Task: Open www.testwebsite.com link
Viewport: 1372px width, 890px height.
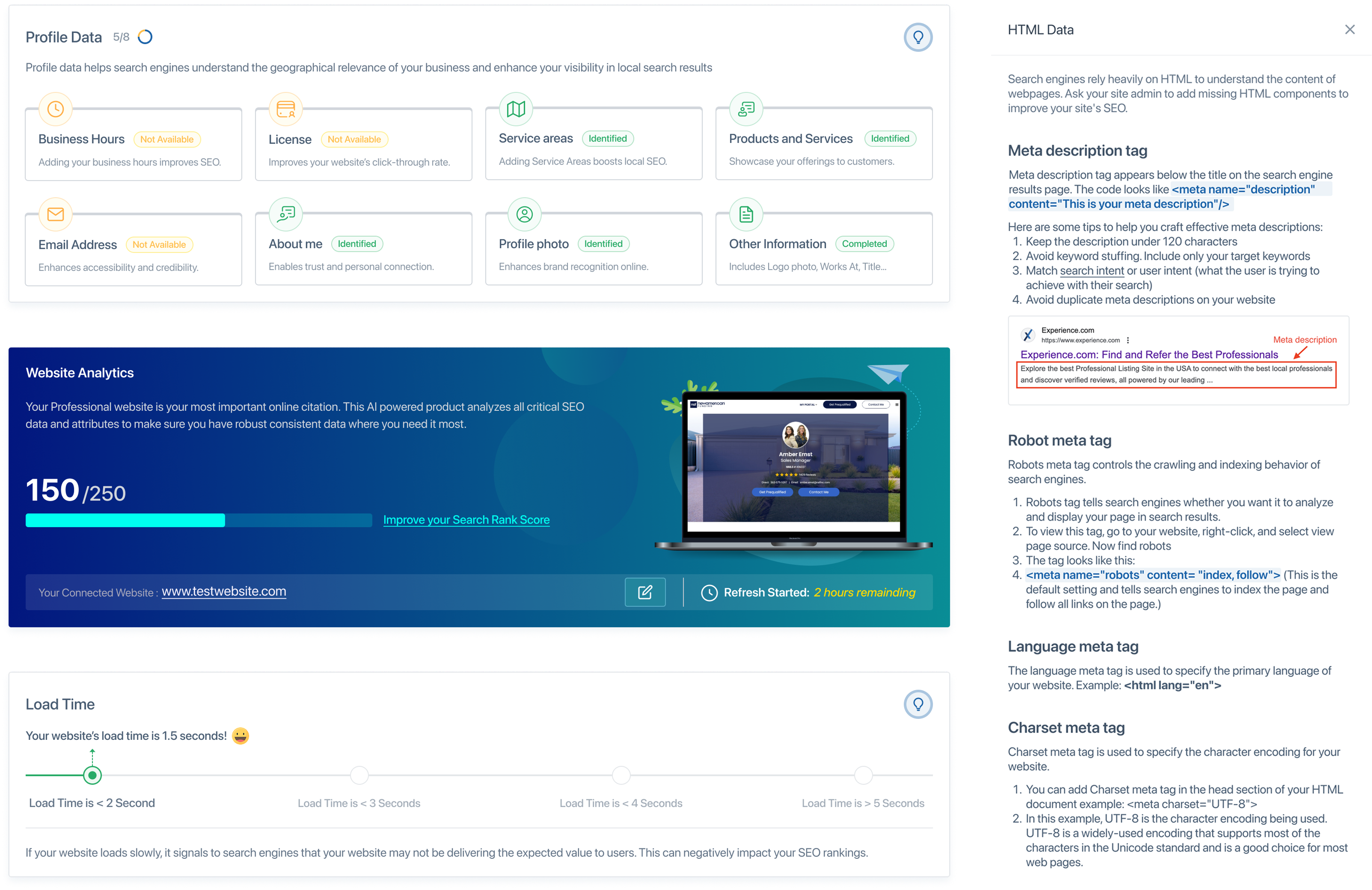Action: pos(224,591)
